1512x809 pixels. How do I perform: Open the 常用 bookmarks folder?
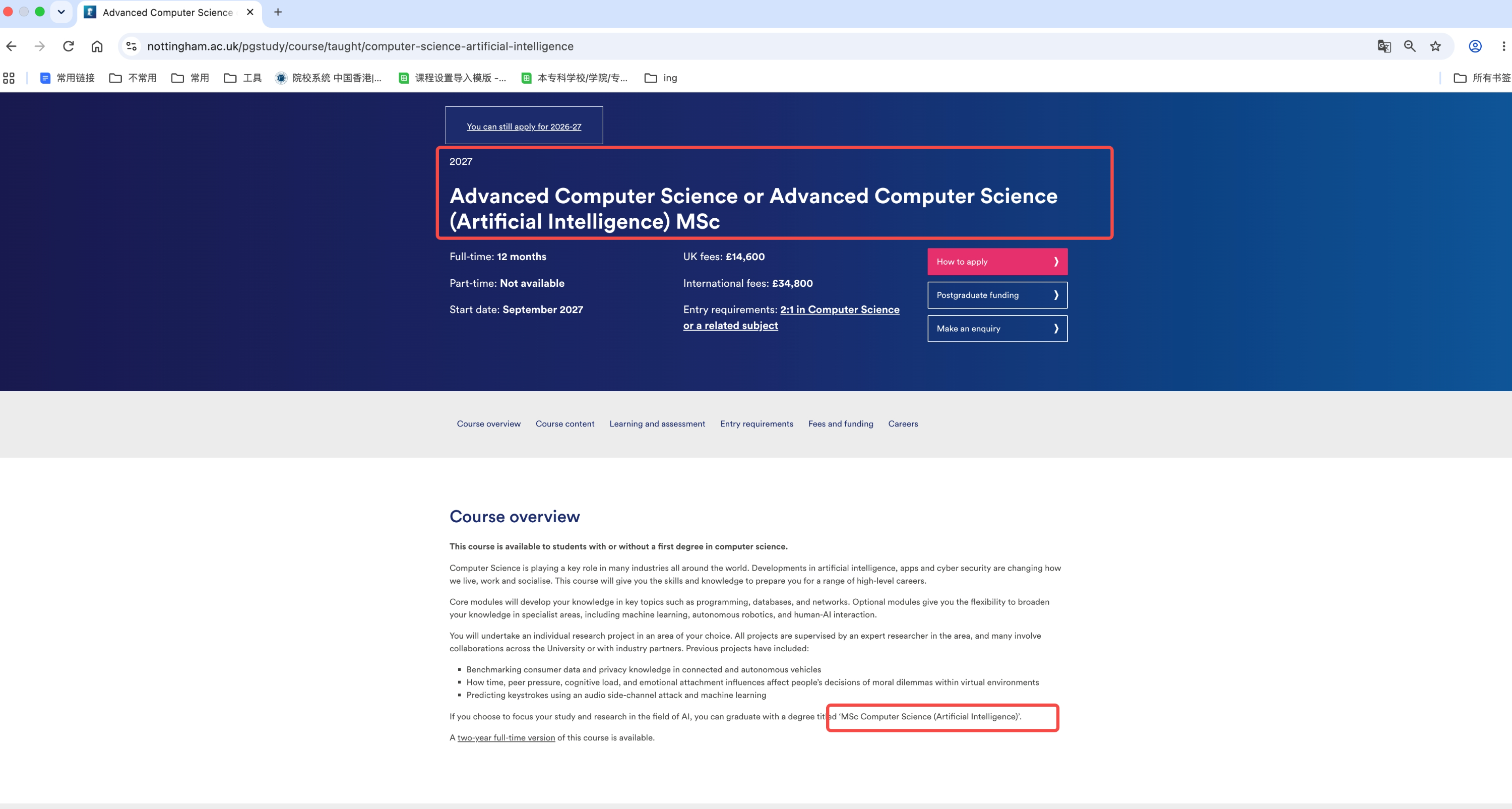(190, 78)
